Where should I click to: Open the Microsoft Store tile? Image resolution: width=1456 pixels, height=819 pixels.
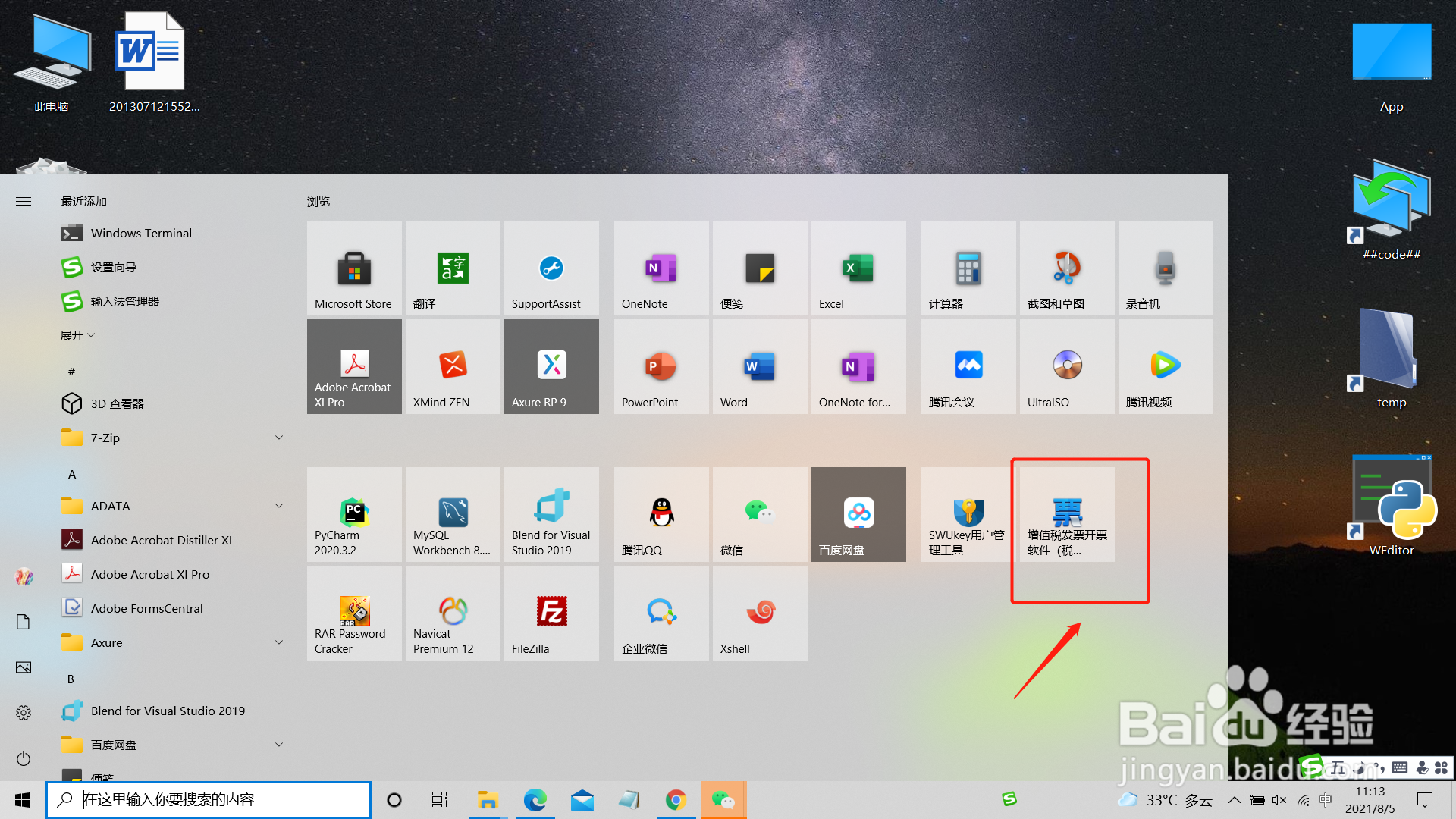(x=354, y=268)
